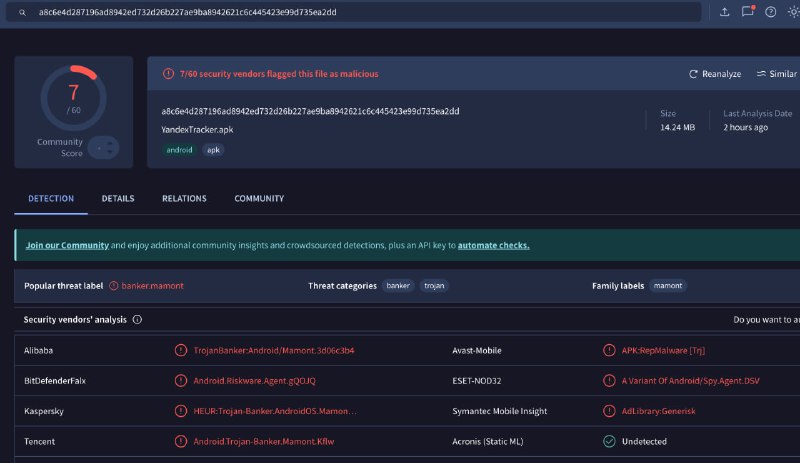800x463 pixels.
Task: Toggle the light theme sun icon
Action: pyautogui.click(x=794, y=12)
